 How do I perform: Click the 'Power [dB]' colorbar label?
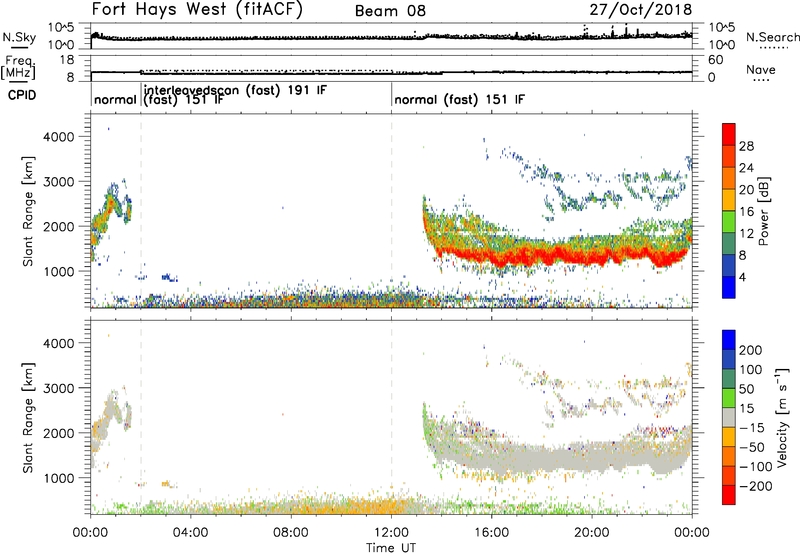coord(763,211)
